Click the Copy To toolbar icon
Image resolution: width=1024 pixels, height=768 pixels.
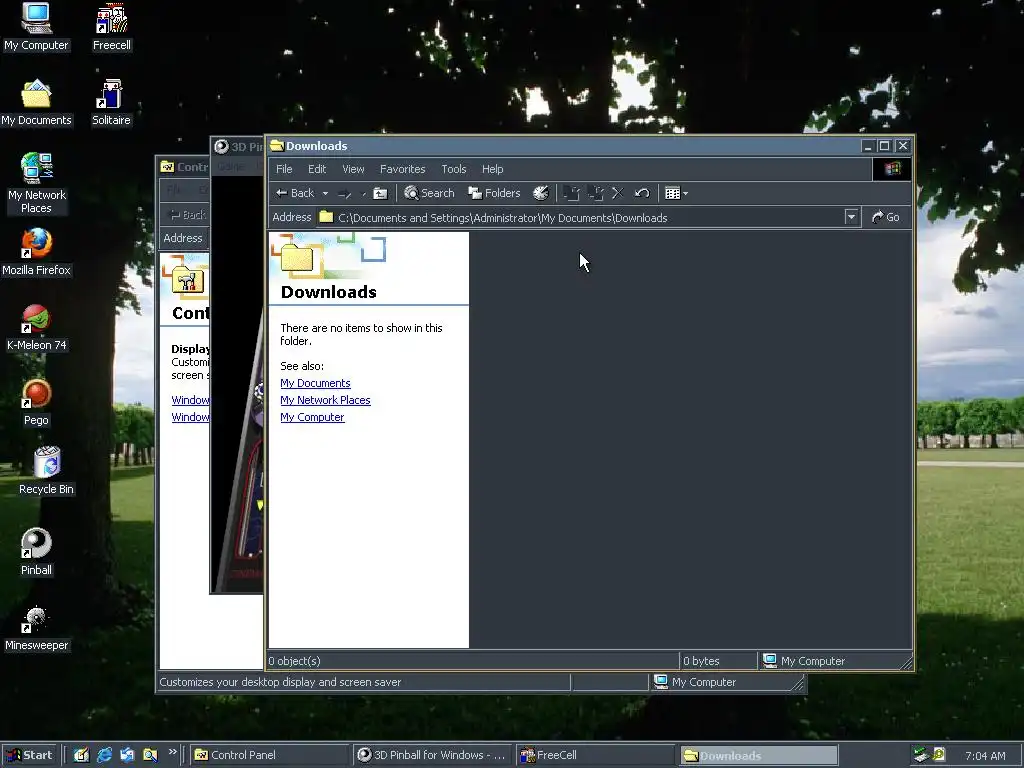pyautogui.click(x=595, y=193)
